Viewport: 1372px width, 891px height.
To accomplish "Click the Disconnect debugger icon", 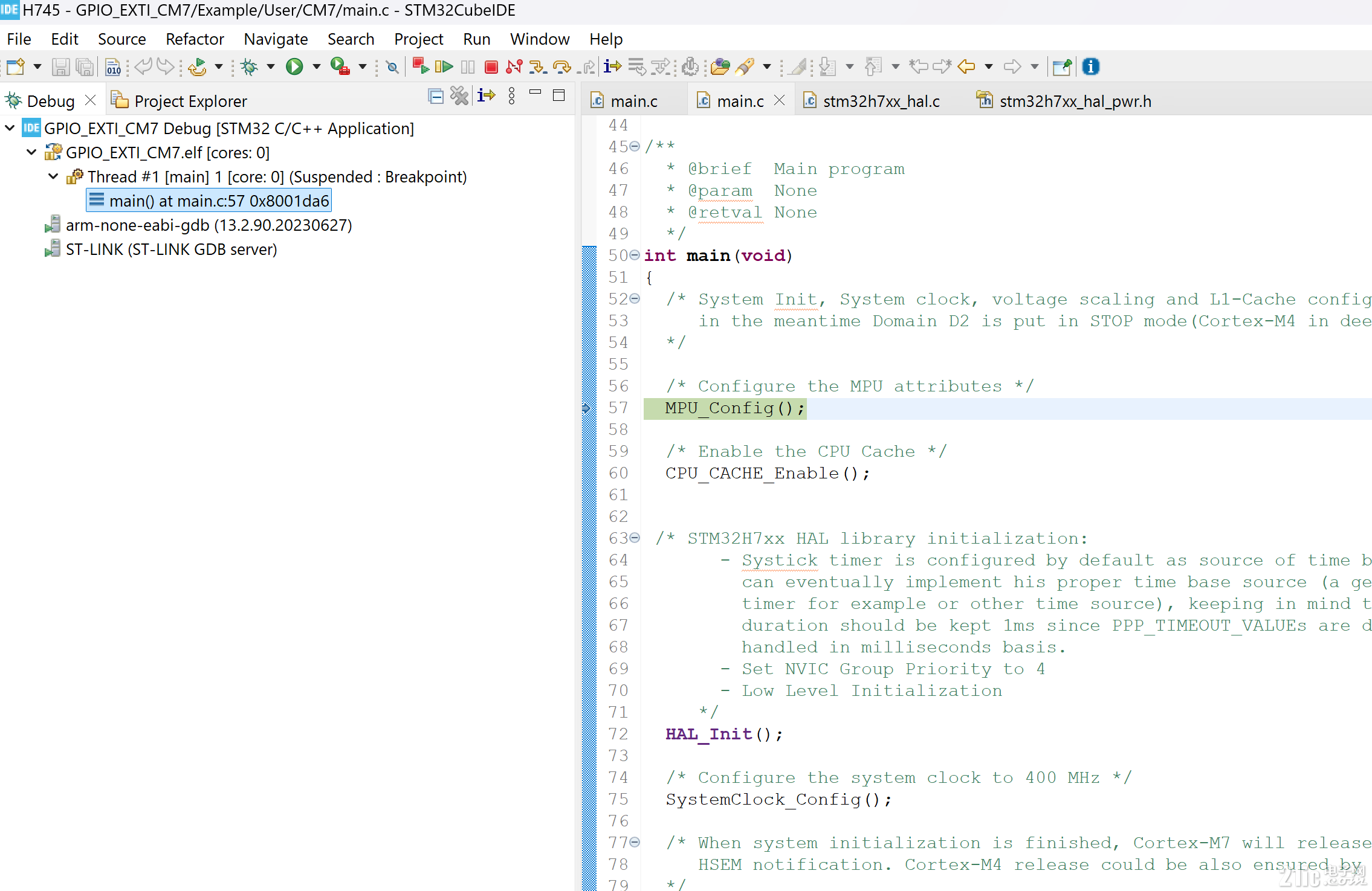I will coord(514,66).
